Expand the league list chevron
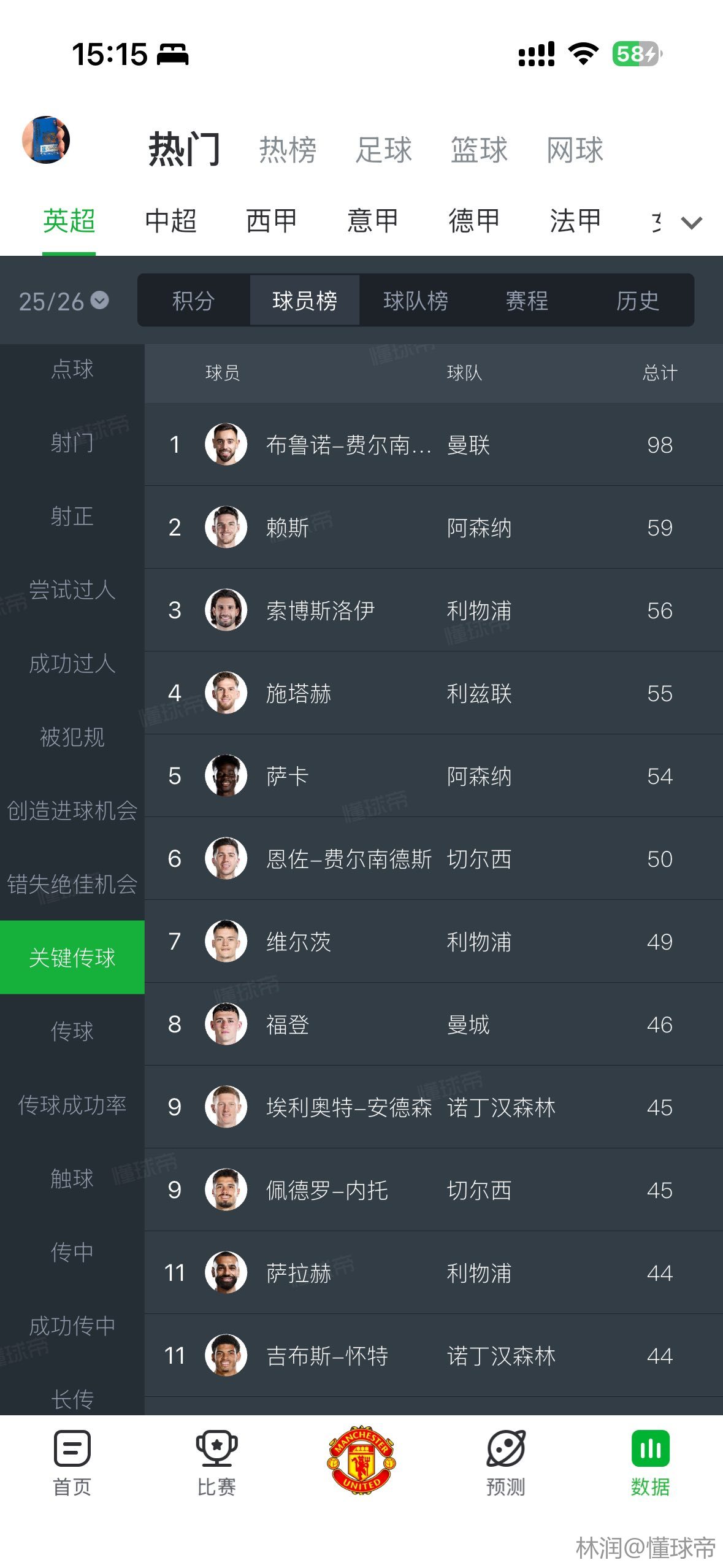Image resolution: width=723 pixels, height=1568 pixels. [x=692, y=223]
